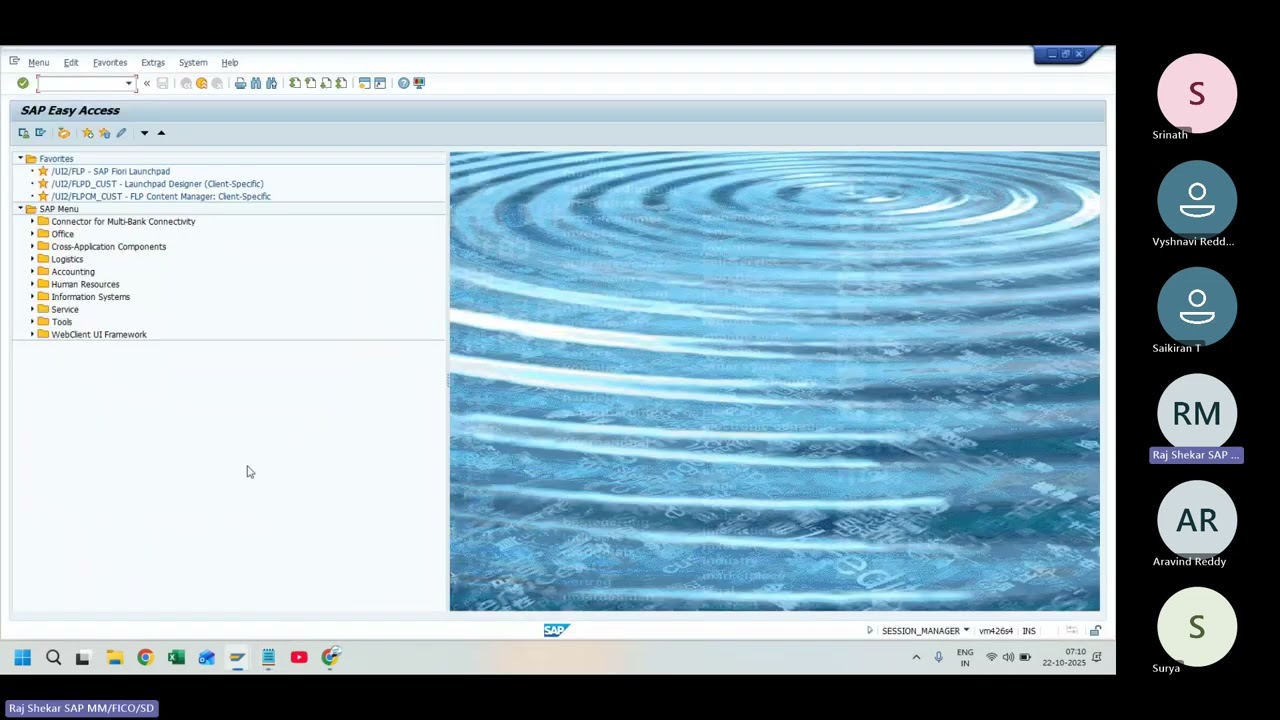Screen dimensions: 1280x720
Task: Open the SAP Business Workplace icon
Action: pos(64,133)
